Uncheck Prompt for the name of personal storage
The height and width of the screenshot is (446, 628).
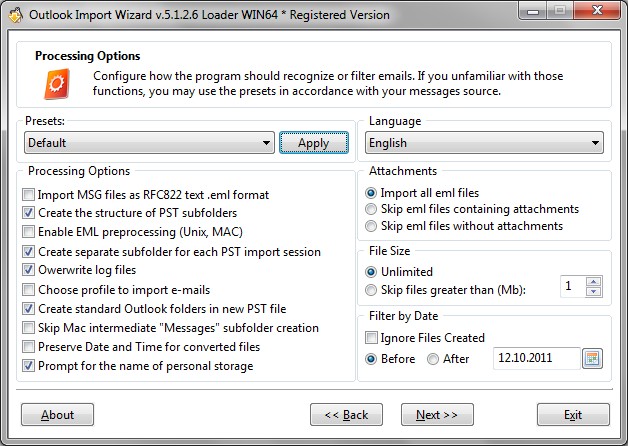(28, 366)
